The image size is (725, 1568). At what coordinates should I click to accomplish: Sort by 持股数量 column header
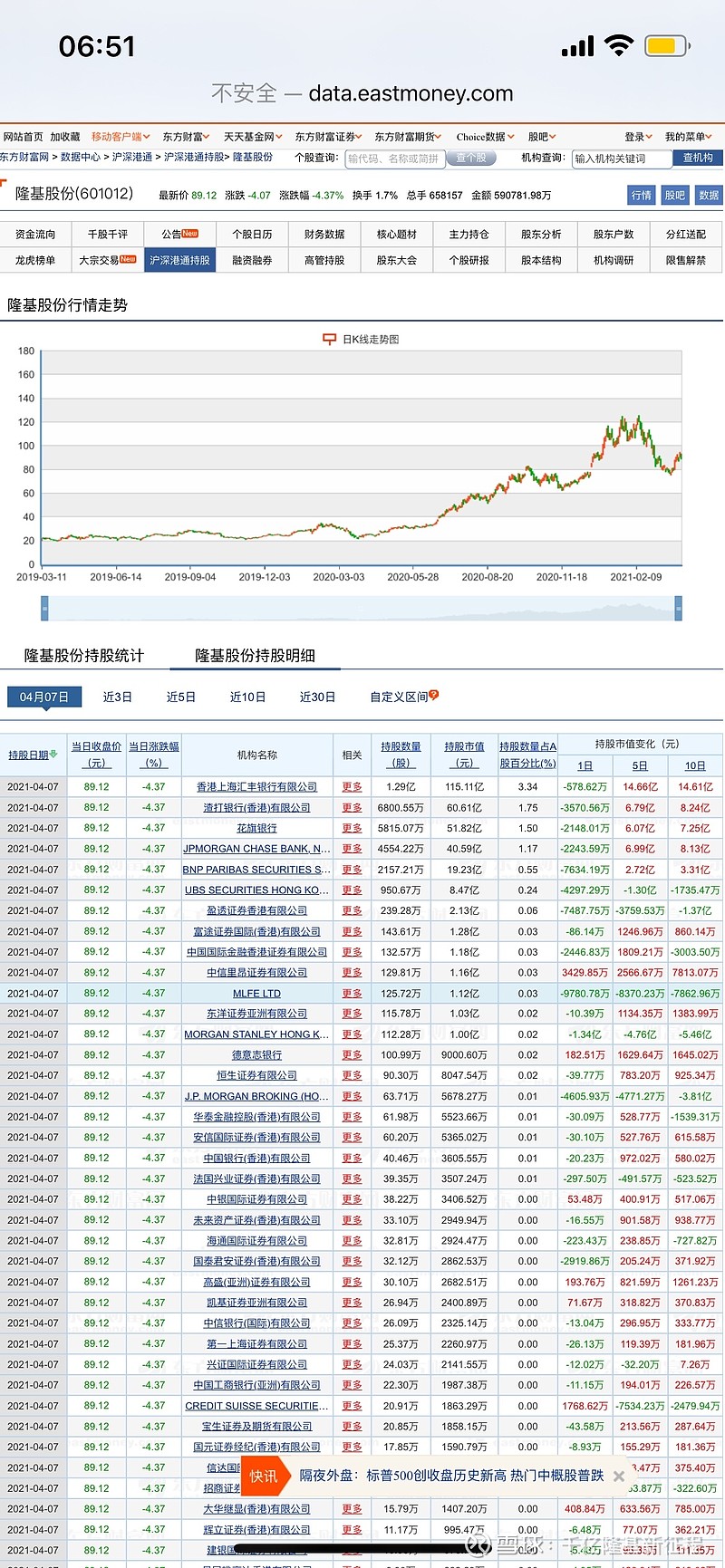[x=401, y=755]
